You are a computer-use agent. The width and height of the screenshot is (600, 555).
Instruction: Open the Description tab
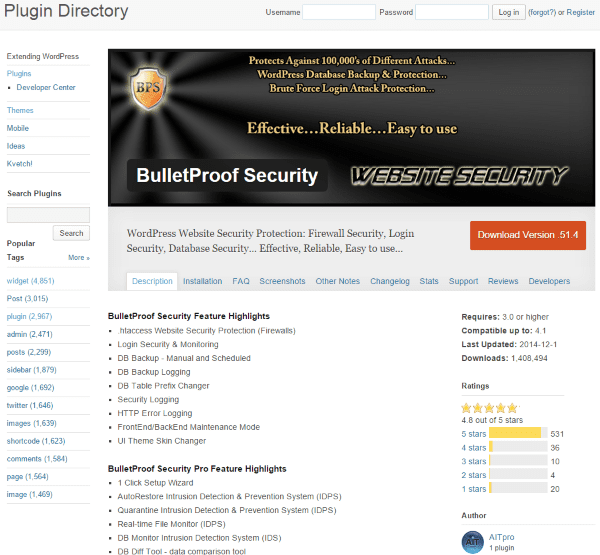(152, 281)
